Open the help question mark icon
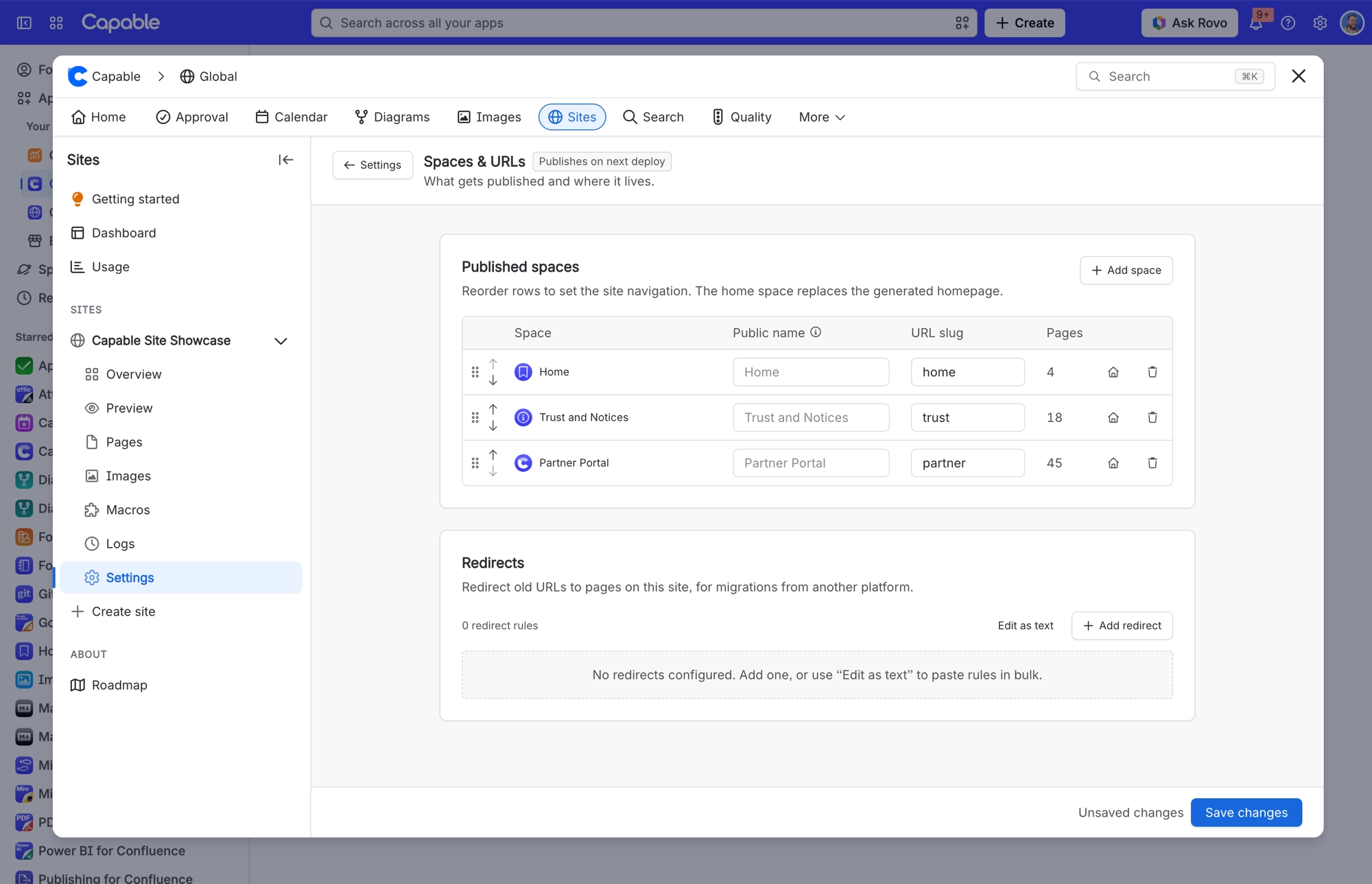This screenshot has height=884, width=1372. pyautogui.click(x=1288, y=23)
